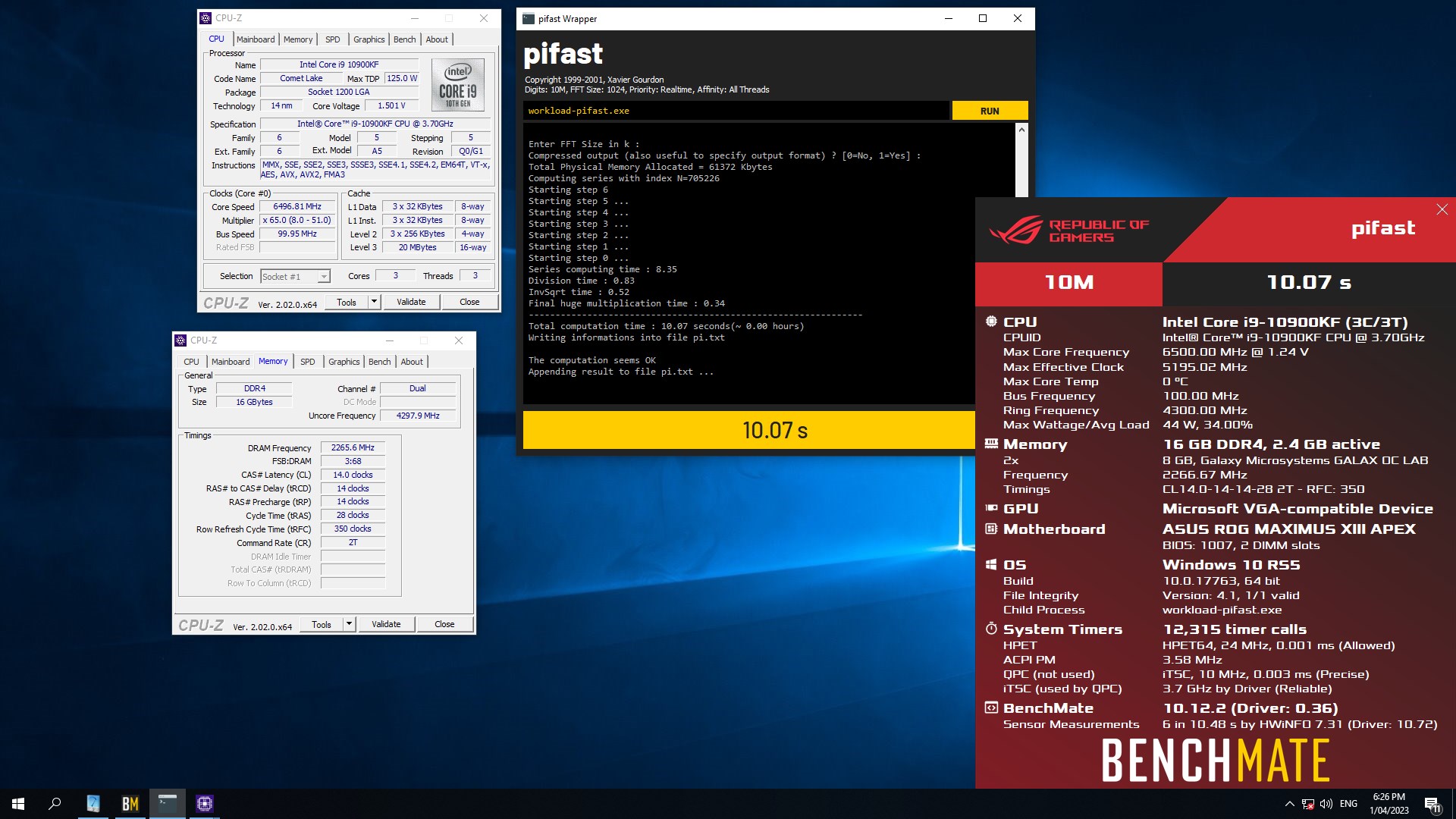This screenshot has width=1456, height=819.
Task: Minimize the pifast Wrapper window
Action: 949,19
